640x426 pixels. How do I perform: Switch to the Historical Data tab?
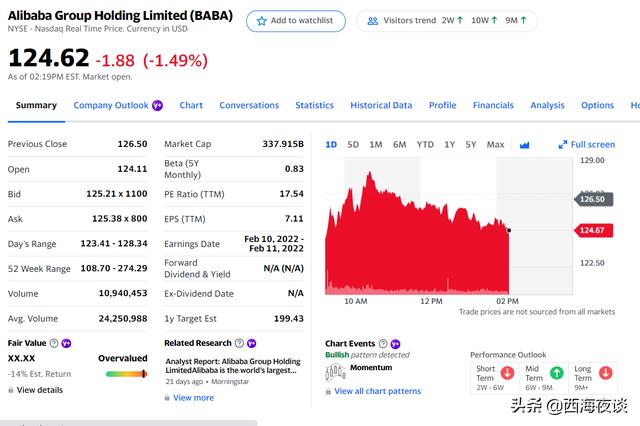coord(381,105)
